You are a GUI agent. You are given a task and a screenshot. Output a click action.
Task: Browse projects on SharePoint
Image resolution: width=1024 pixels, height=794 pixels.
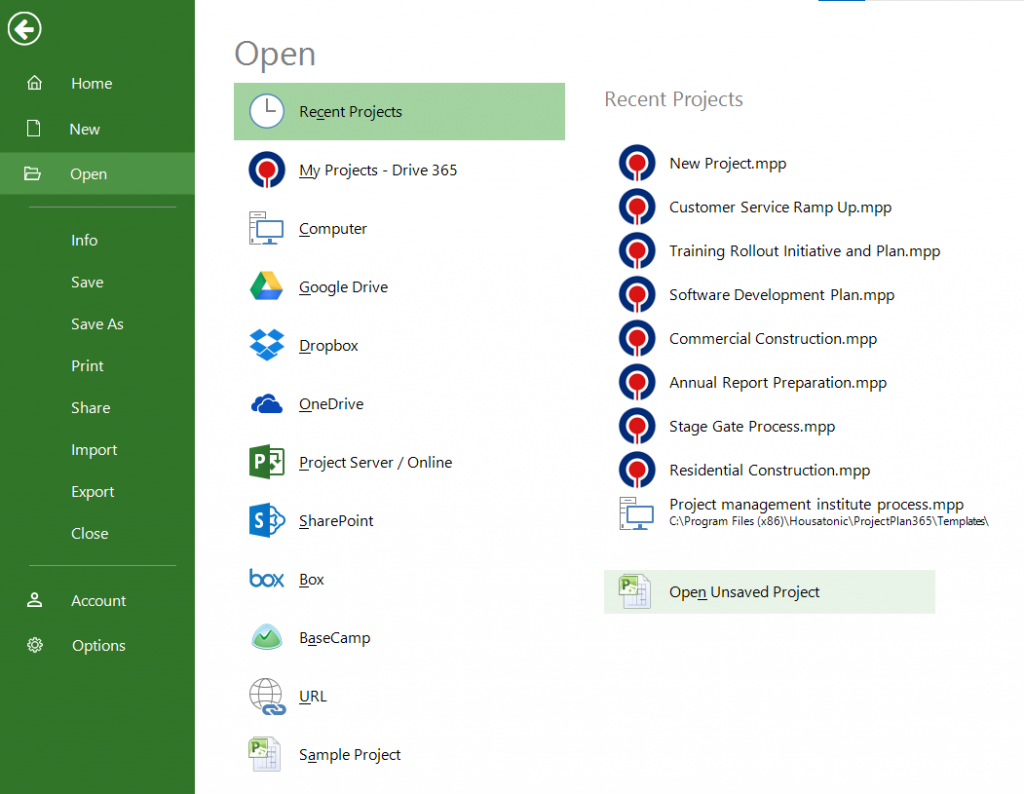tap(335, 520)
